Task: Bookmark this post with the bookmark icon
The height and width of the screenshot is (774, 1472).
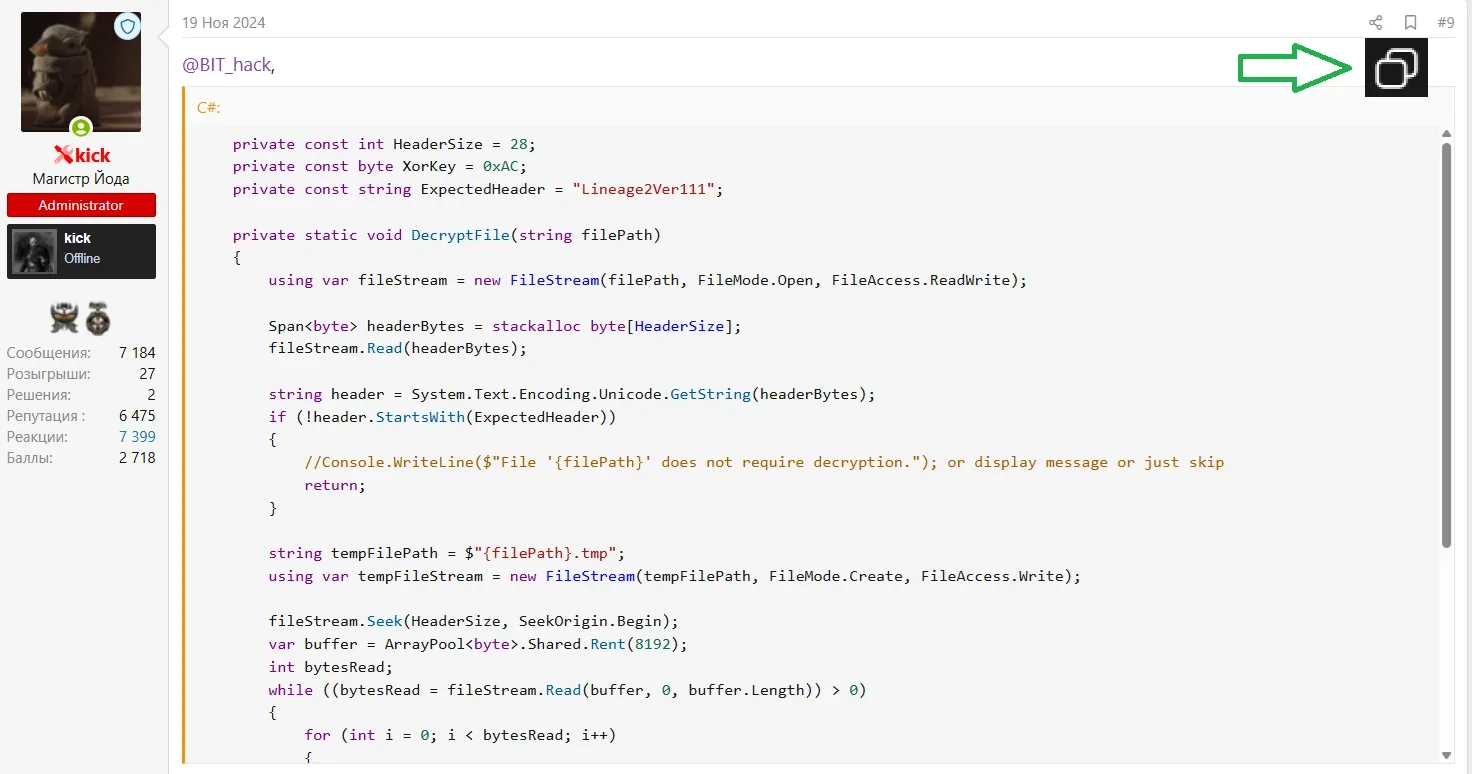Action: [x=1410, y=22]
